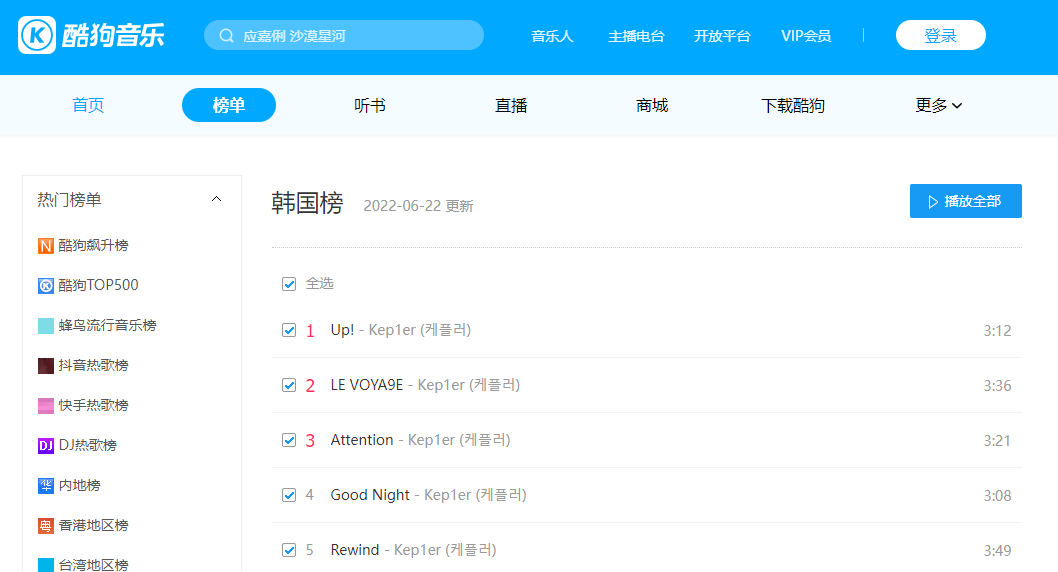This screenshot has height=572, width=1058.
Task: Play the song LE VOYA9E
Action: click(425, 385)
